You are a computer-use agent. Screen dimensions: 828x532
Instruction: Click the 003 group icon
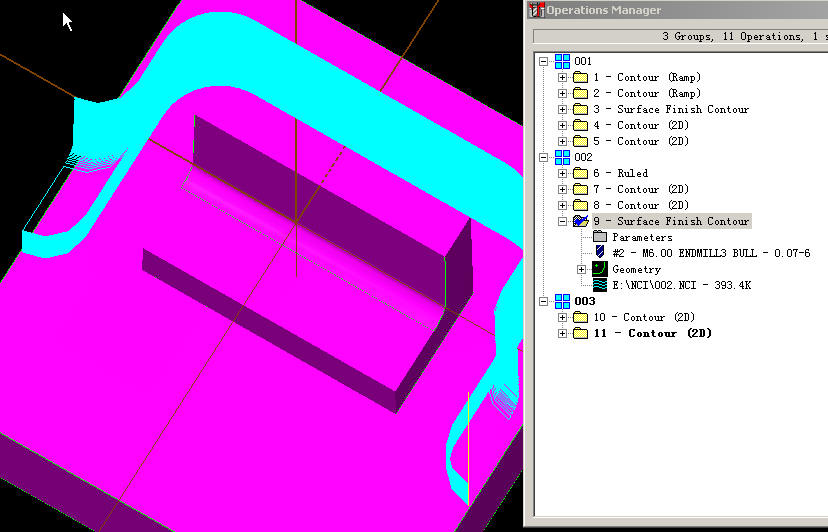tap(562, 301)
